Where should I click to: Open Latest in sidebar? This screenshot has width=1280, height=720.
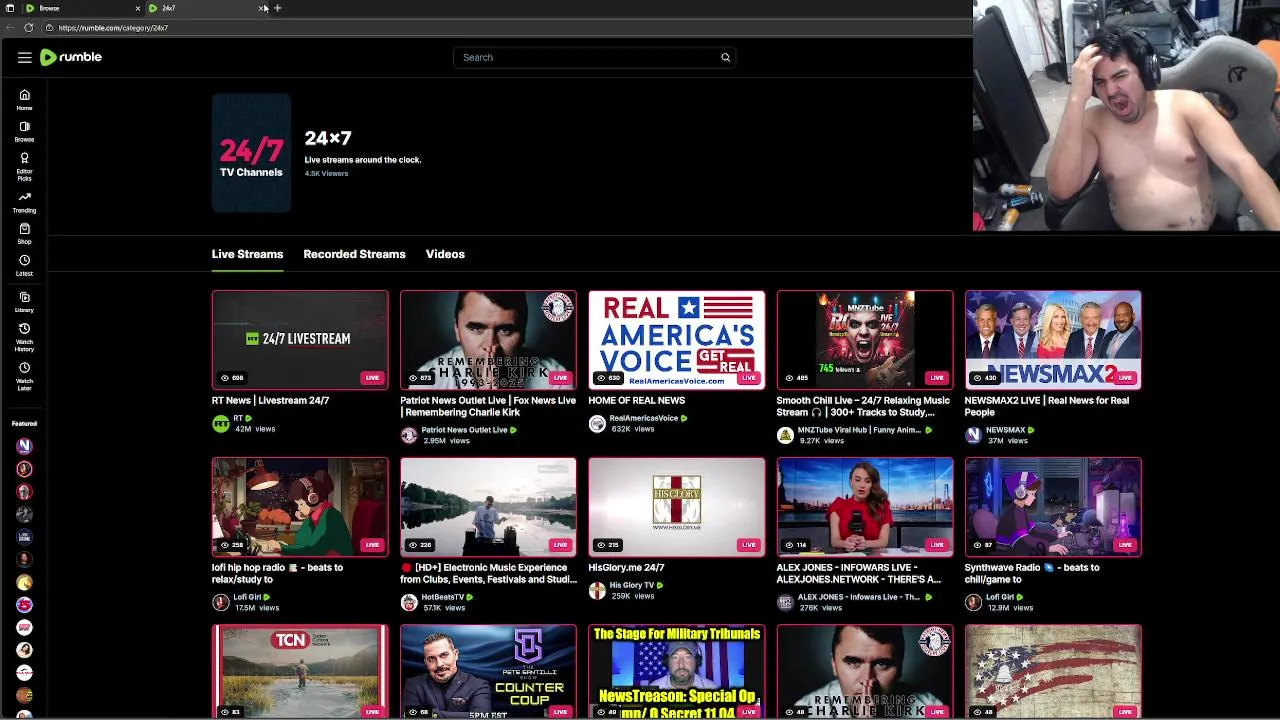click(24, 265)
